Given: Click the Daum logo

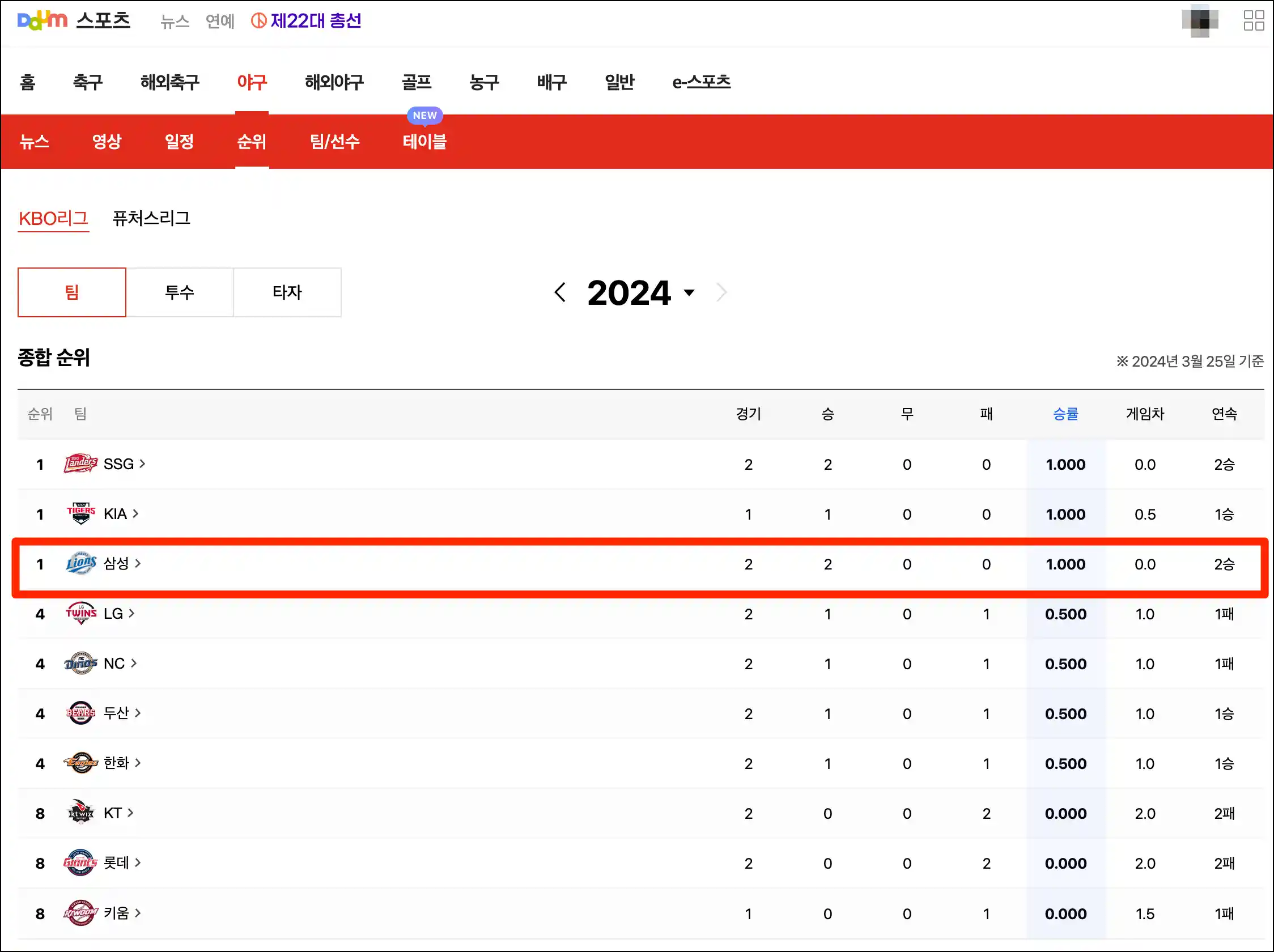Looking at the screenshot, I should pyautogui.click(x=43, y=21).
